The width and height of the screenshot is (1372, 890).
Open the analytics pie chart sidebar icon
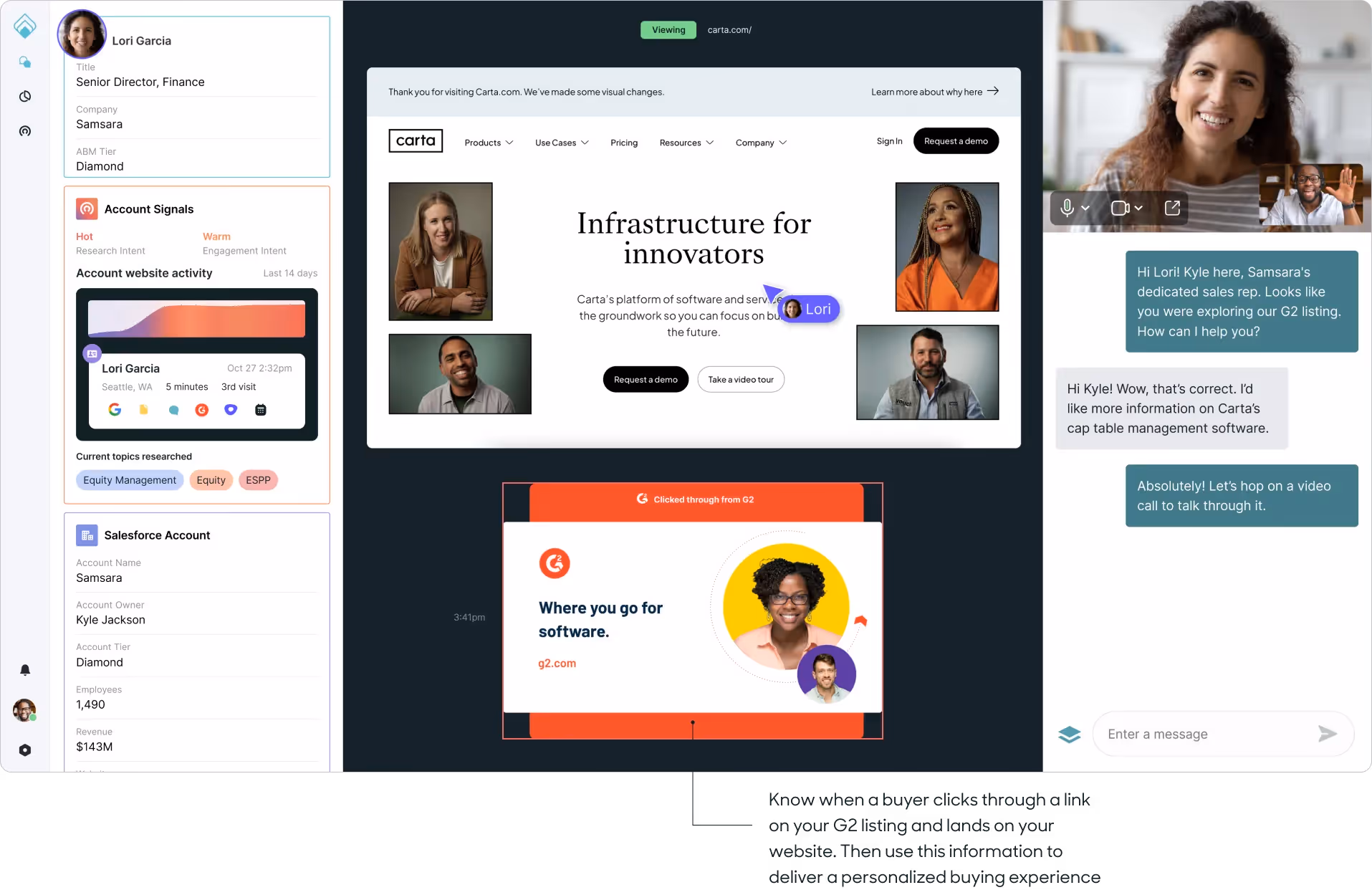click(25, 96)
